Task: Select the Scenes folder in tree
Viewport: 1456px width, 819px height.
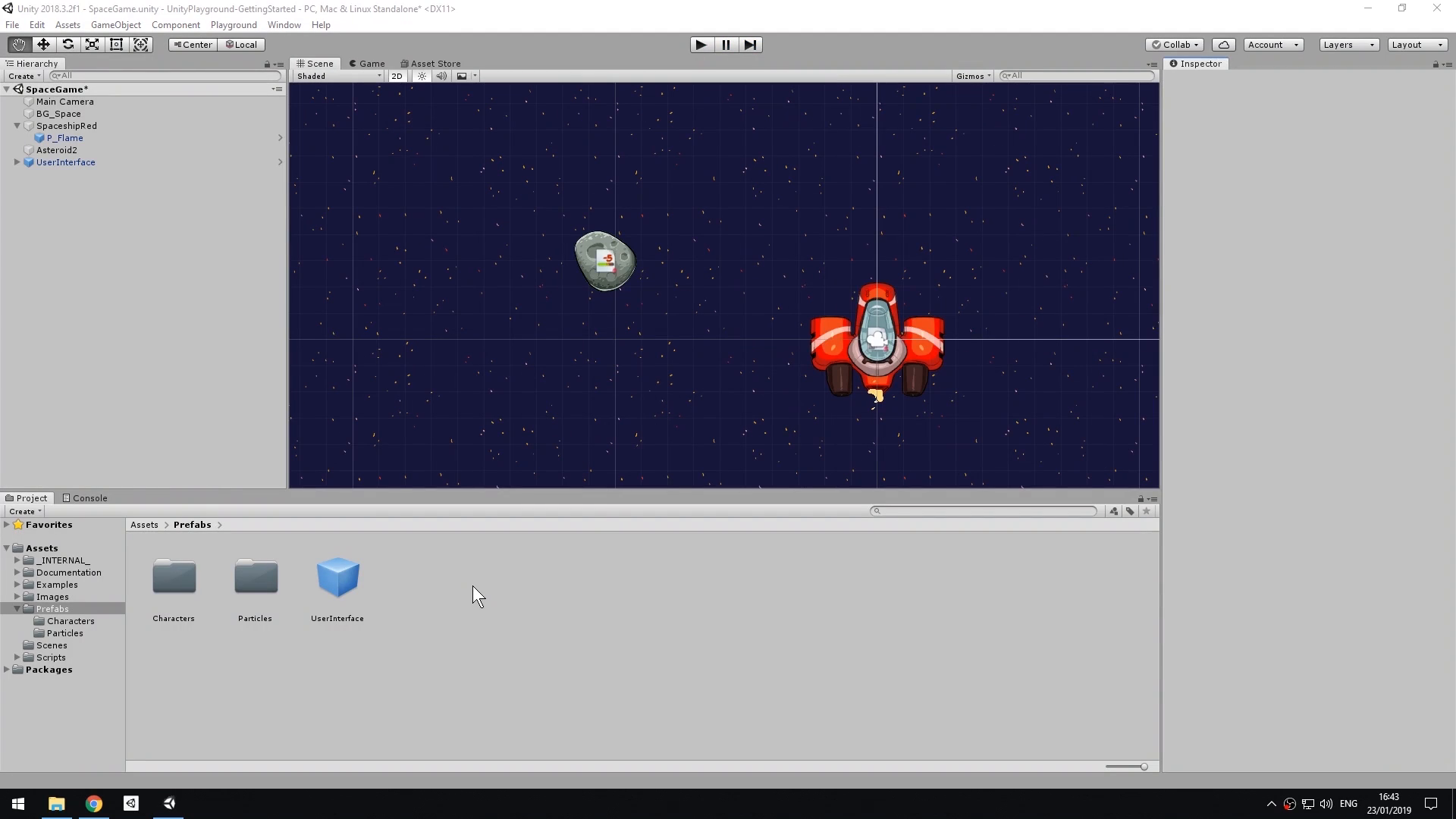Action: [x=52, y=645]
